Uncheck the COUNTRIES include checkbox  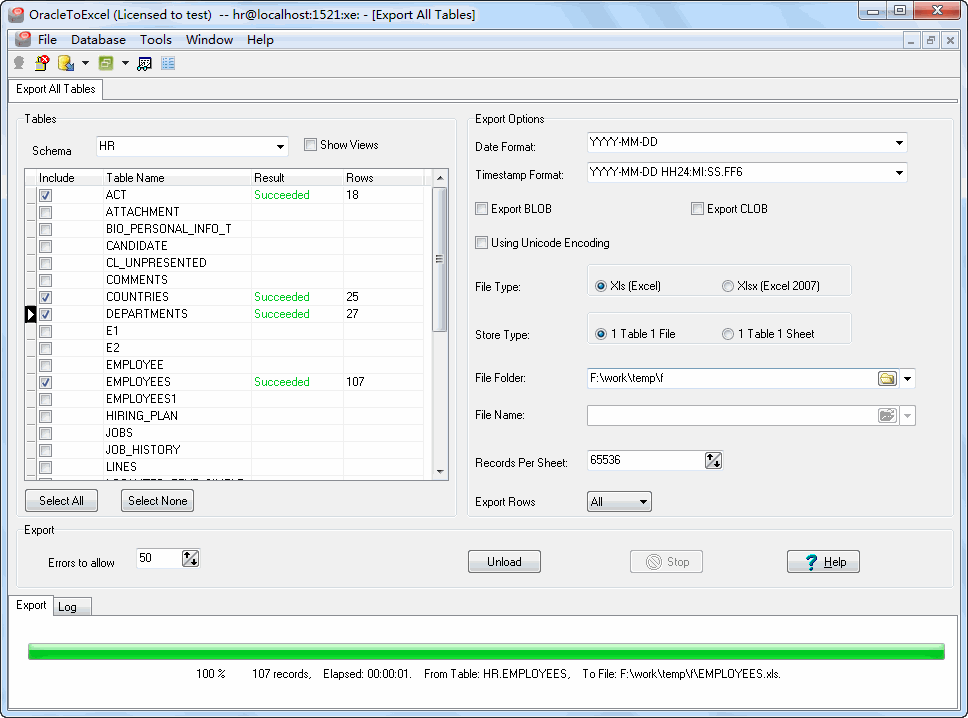pyautogui.click(x=46, y=298)
